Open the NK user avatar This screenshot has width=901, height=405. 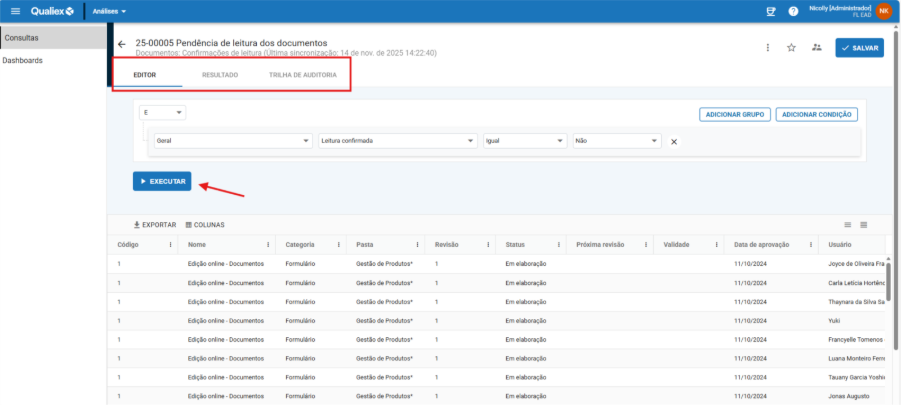883,11
